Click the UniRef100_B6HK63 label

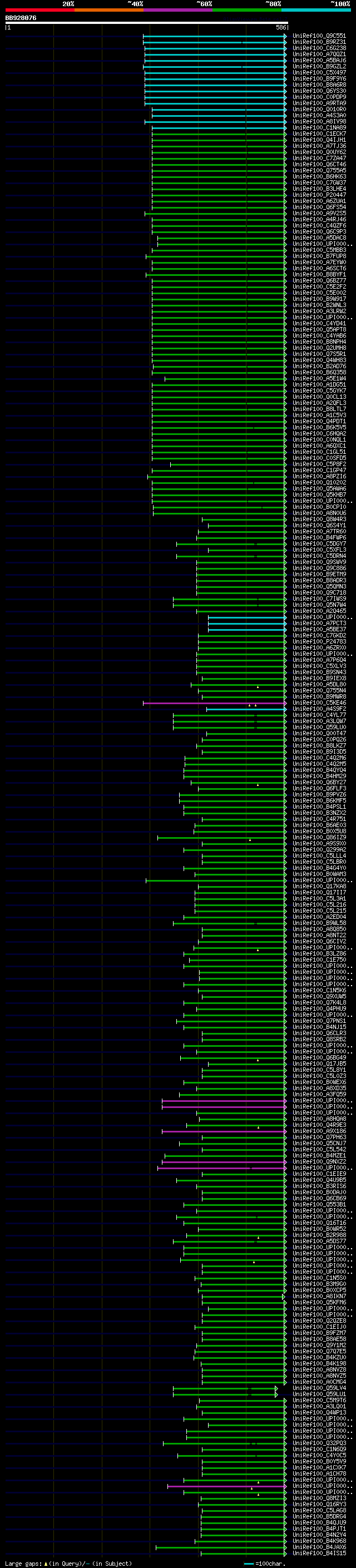319,176
